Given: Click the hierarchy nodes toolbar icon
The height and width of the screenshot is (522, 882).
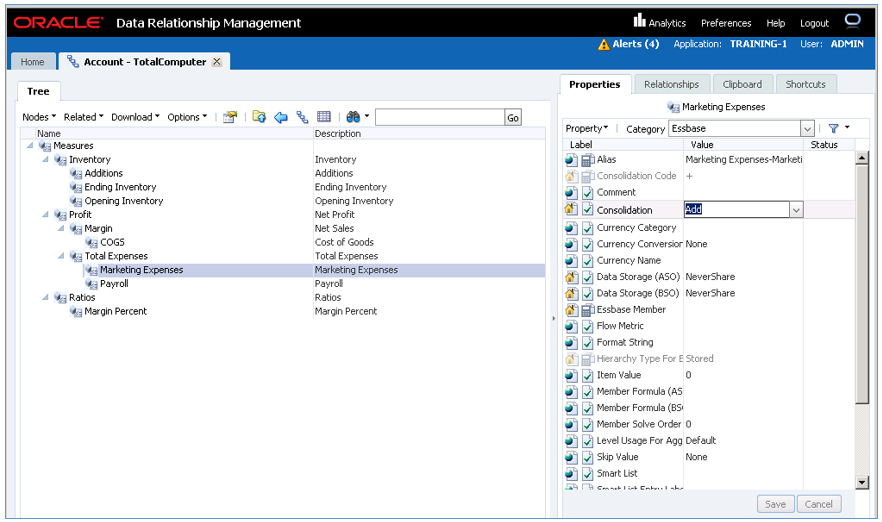Looking at the screenshot, I should click(x=302, y=117).
